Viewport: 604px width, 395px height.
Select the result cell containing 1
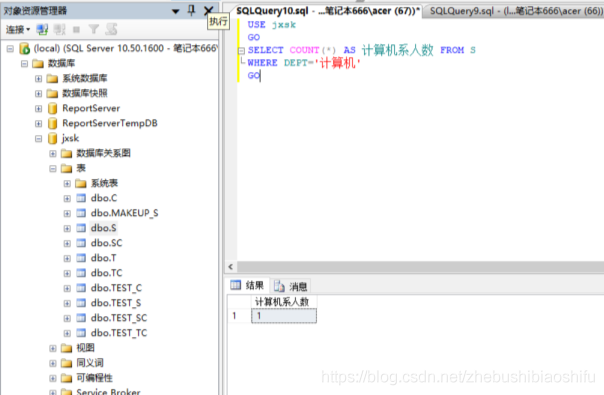coord(284,316)
